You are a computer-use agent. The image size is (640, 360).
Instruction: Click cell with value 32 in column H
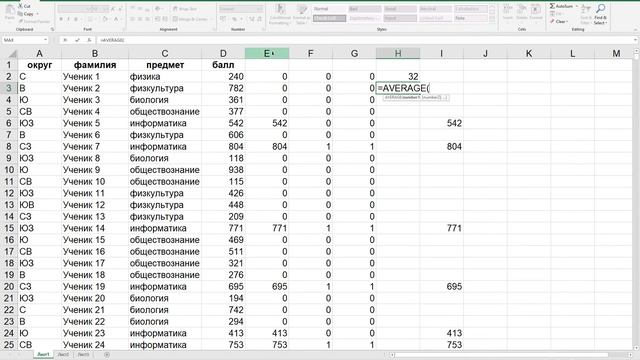398,77
